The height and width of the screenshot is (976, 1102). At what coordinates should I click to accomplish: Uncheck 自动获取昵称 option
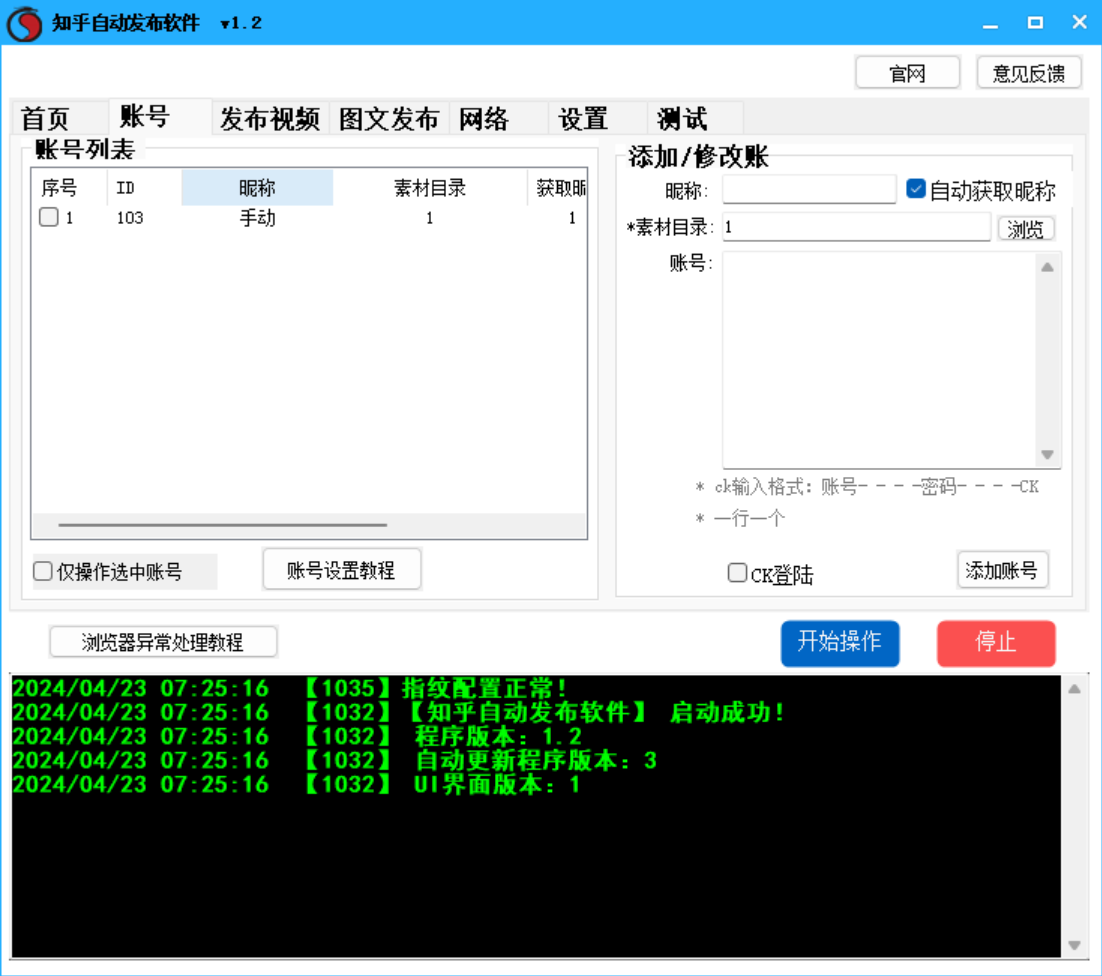pos(916,189)
